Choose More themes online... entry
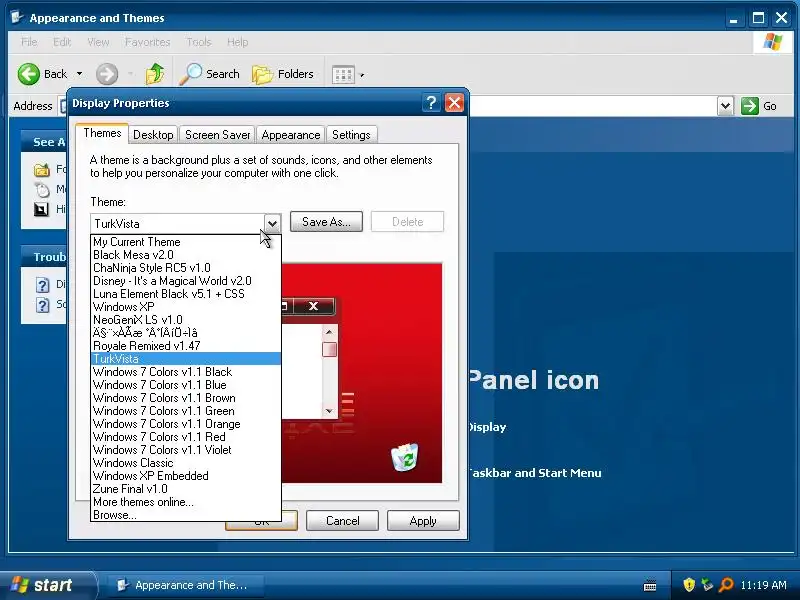Viewport: 800px width, 600px height. coord(186,502)
